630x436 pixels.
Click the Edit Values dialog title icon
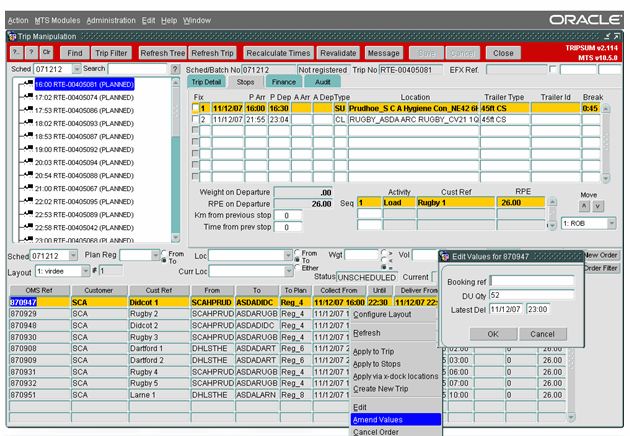click(445, 256)
